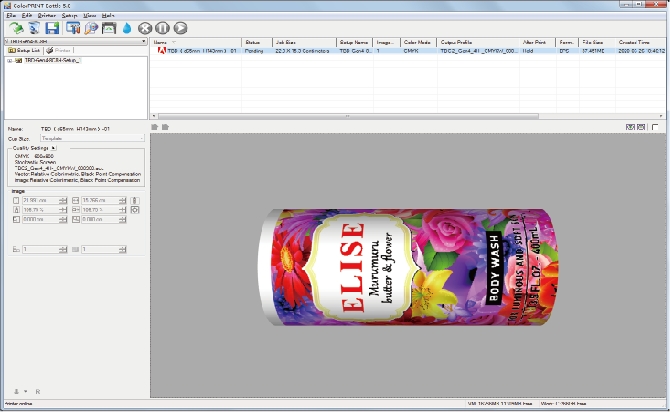Open the Printer menu

[47, 17]
